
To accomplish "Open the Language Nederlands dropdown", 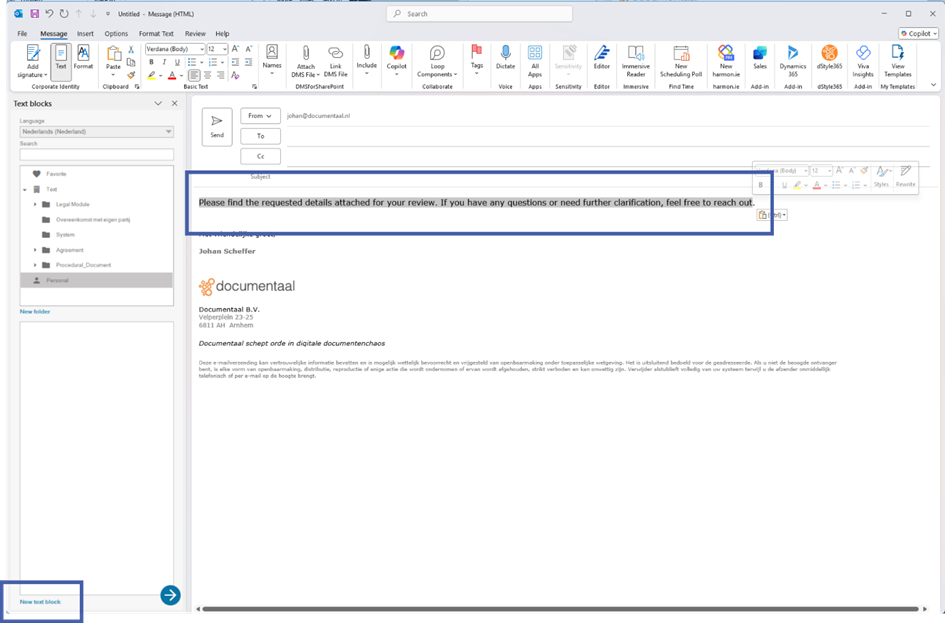I will point(96,131).
